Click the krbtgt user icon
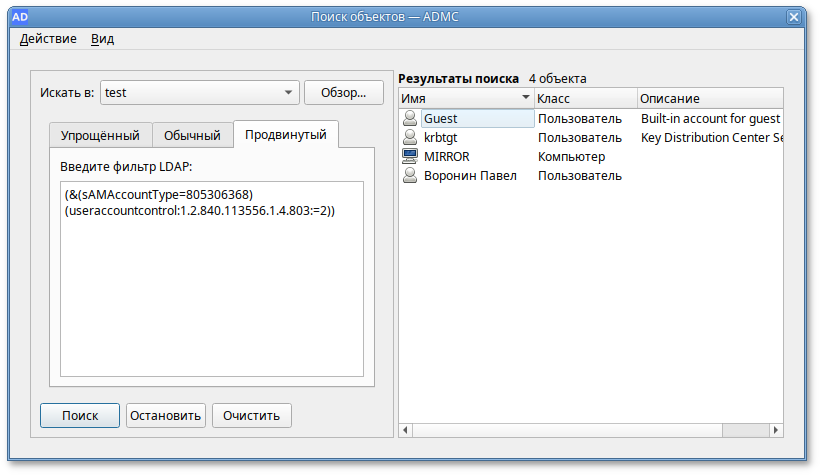This screenshot has height=475, width=820. tap(409, 137)
